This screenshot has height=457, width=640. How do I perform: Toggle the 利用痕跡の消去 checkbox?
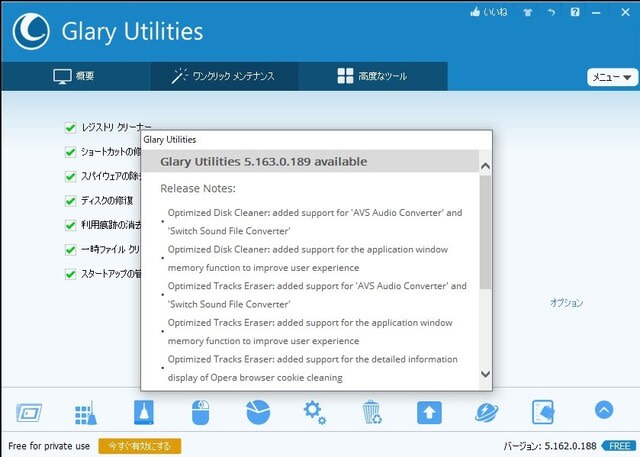pyautogui.click(x=71, y=225)
